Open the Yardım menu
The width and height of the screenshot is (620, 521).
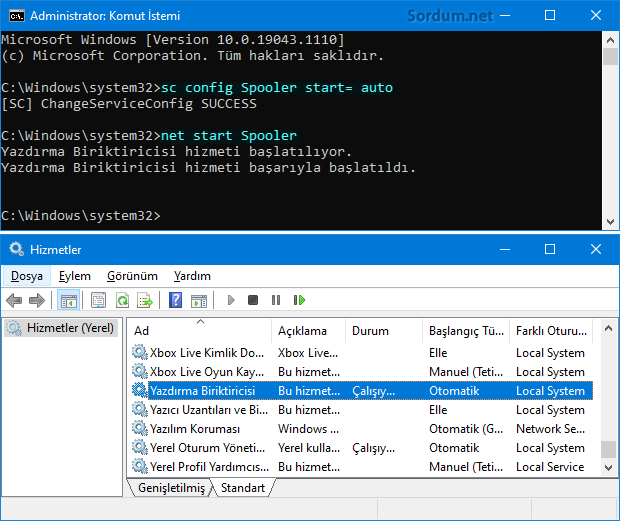[x=192, y=276]
